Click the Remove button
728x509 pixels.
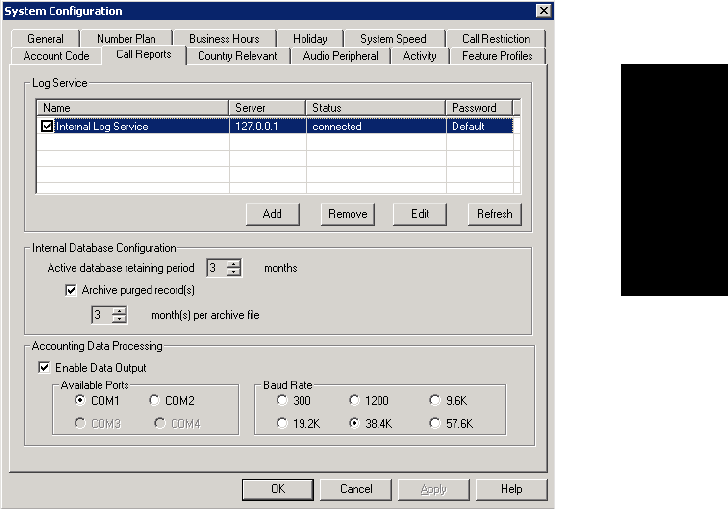[x=347, y=213]
